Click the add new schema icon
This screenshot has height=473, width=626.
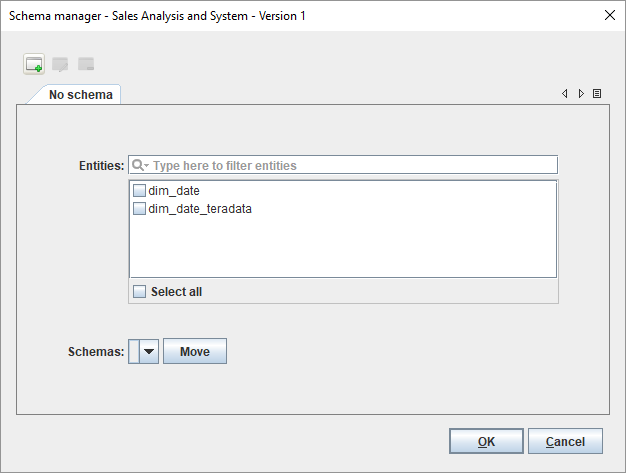pyautogui.click(x=34, y=65)
